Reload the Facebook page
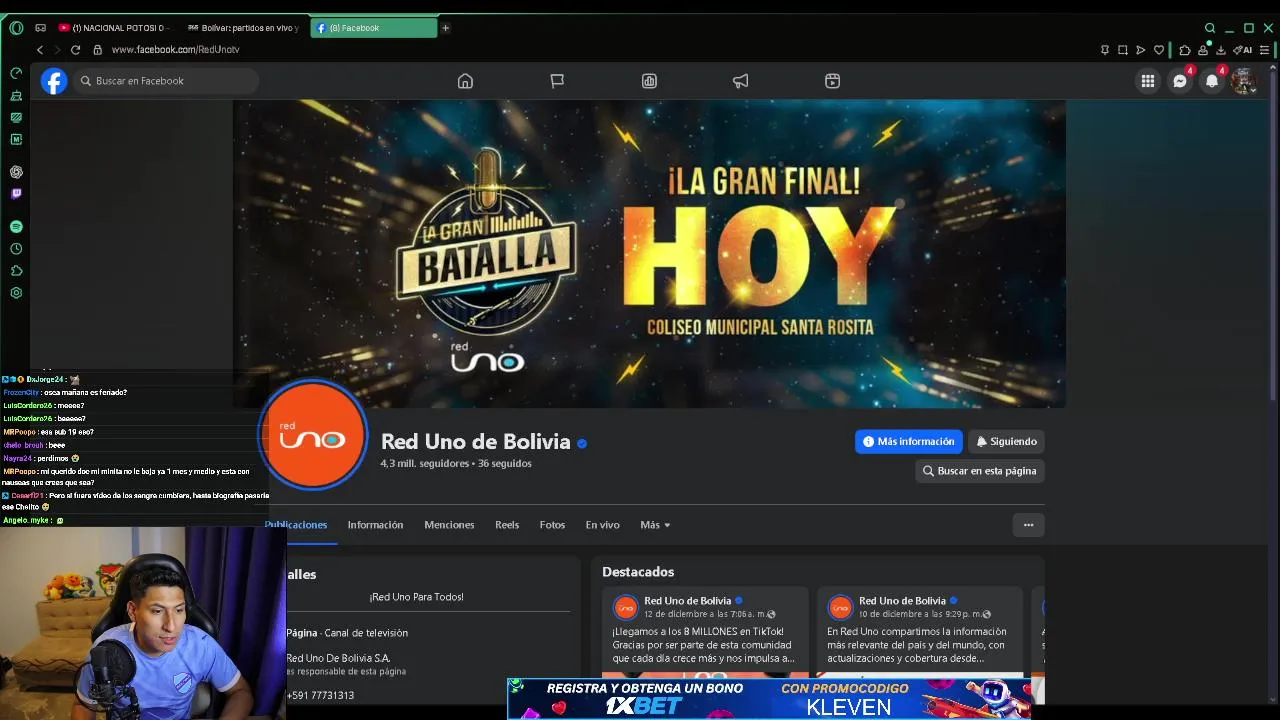1280x720 pixels. tap(75, 50)
